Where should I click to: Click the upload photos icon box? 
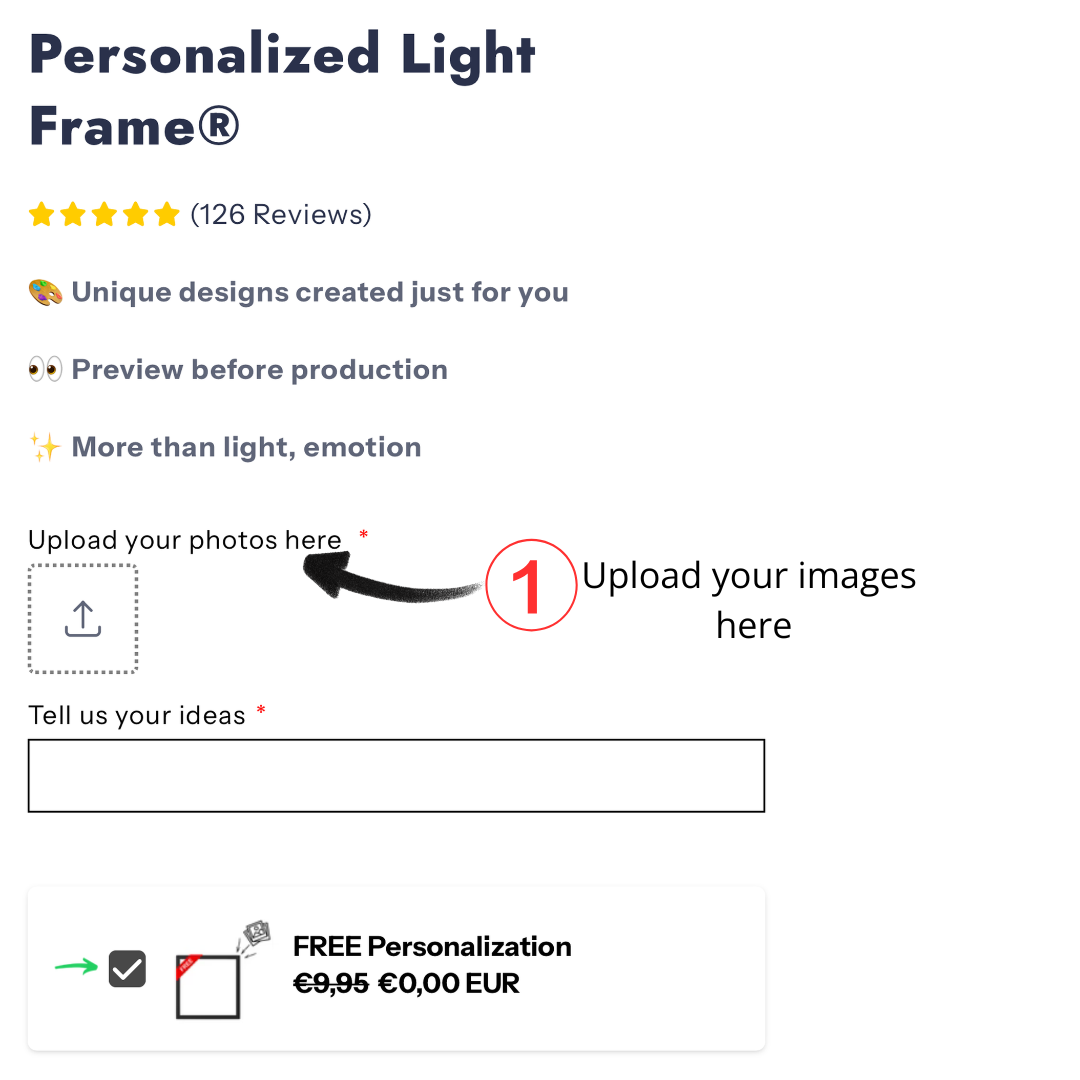(x=83, y=619)
